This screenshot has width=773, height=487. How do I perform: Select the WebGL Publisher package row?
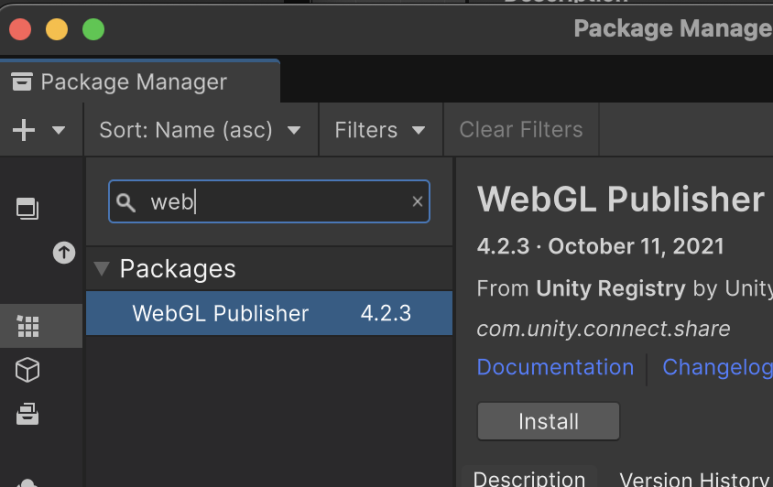(x=269, y=313)
